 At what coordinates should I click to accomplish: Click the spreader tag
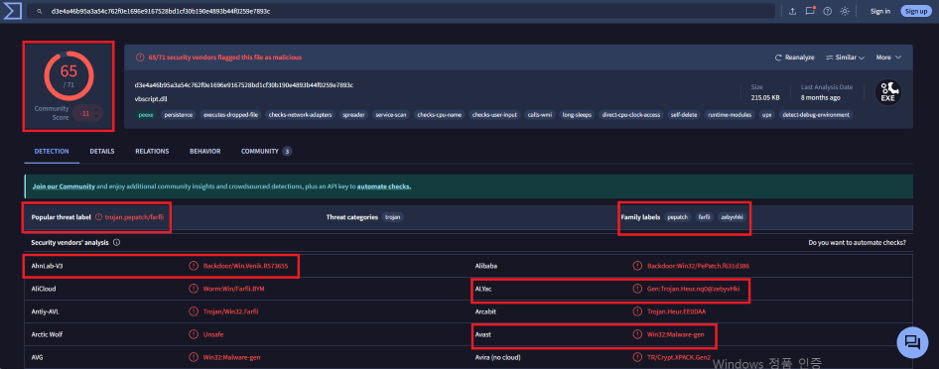[353, 114]
